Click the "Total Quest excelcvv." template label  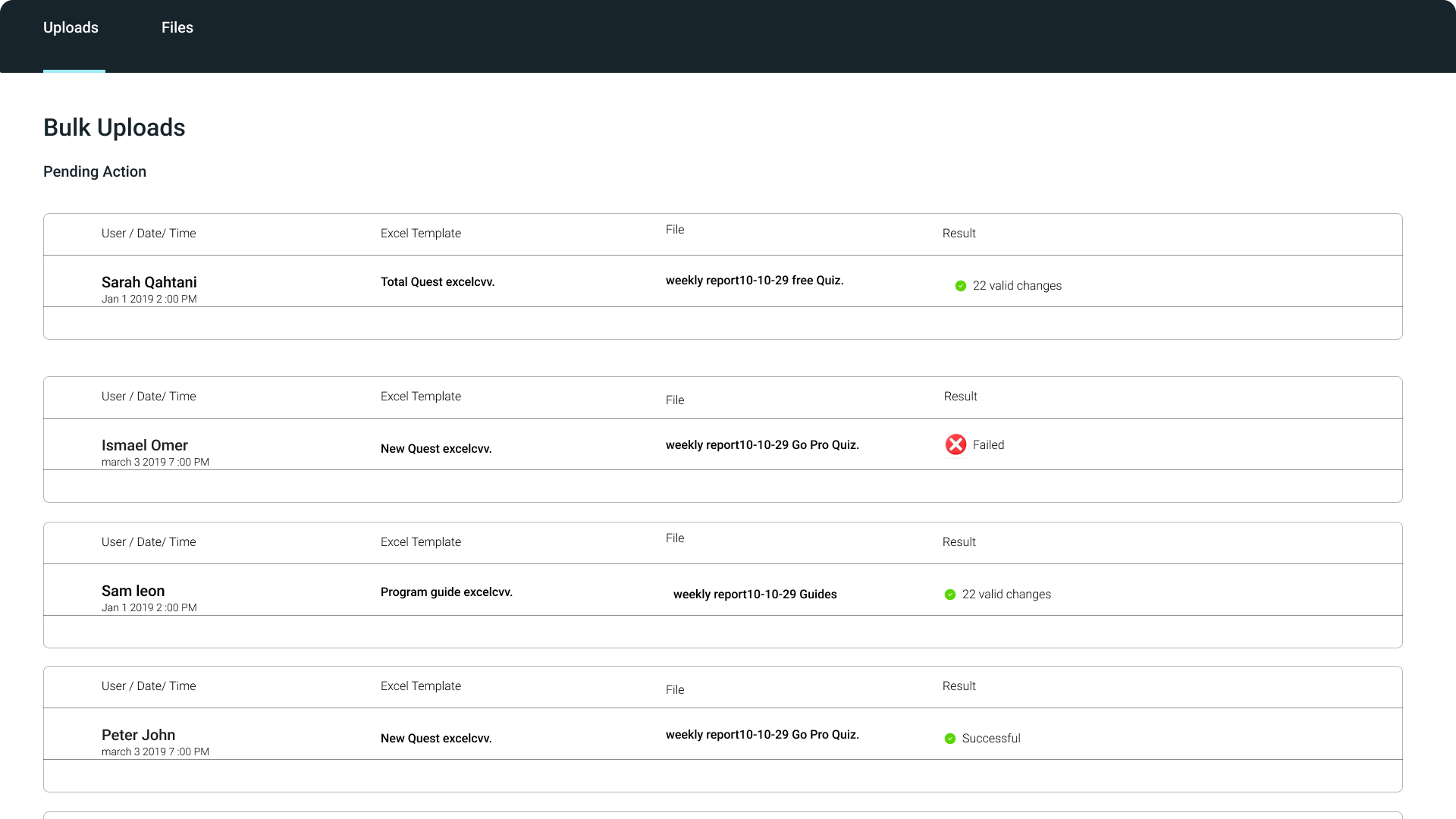[x=438, y=281]
